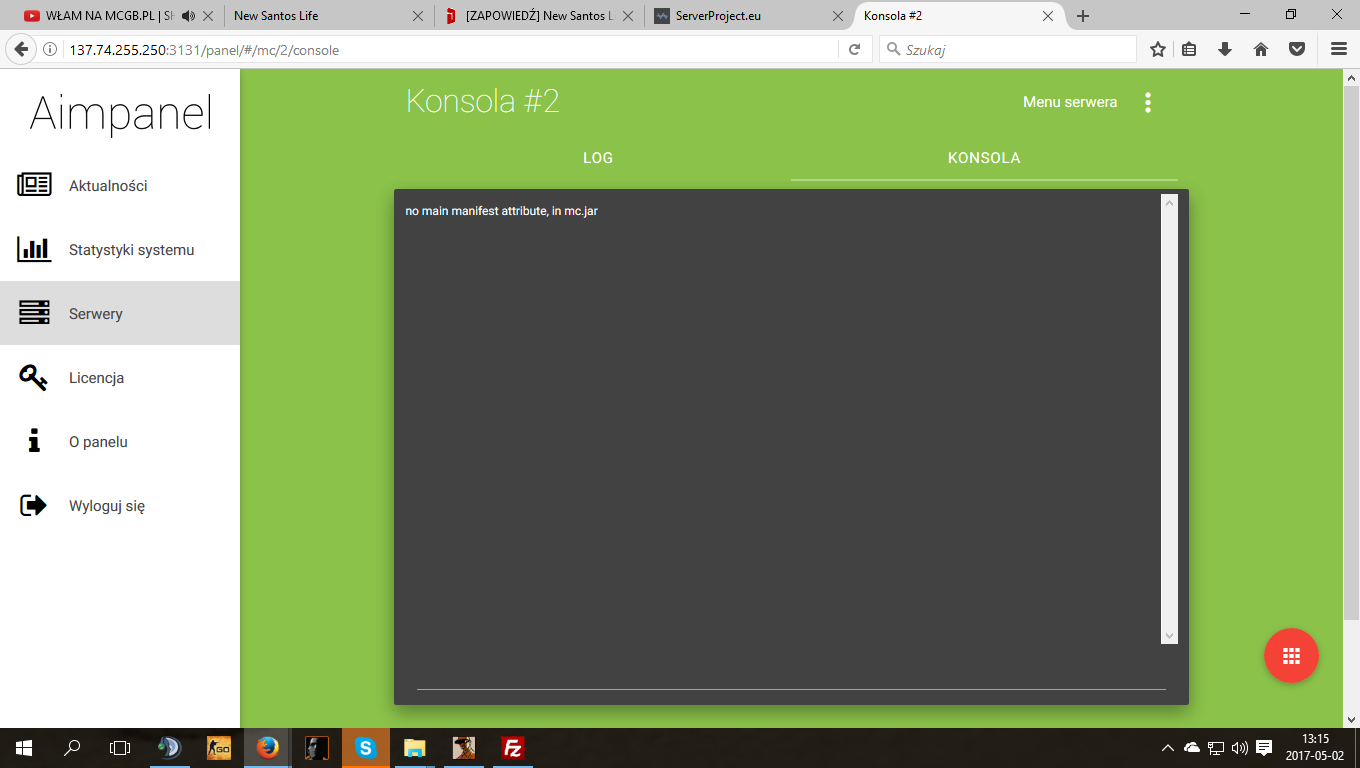1360x768 pixels.
Task: Switch to the KONSOLA tab
Action: (x=984, y=158)
